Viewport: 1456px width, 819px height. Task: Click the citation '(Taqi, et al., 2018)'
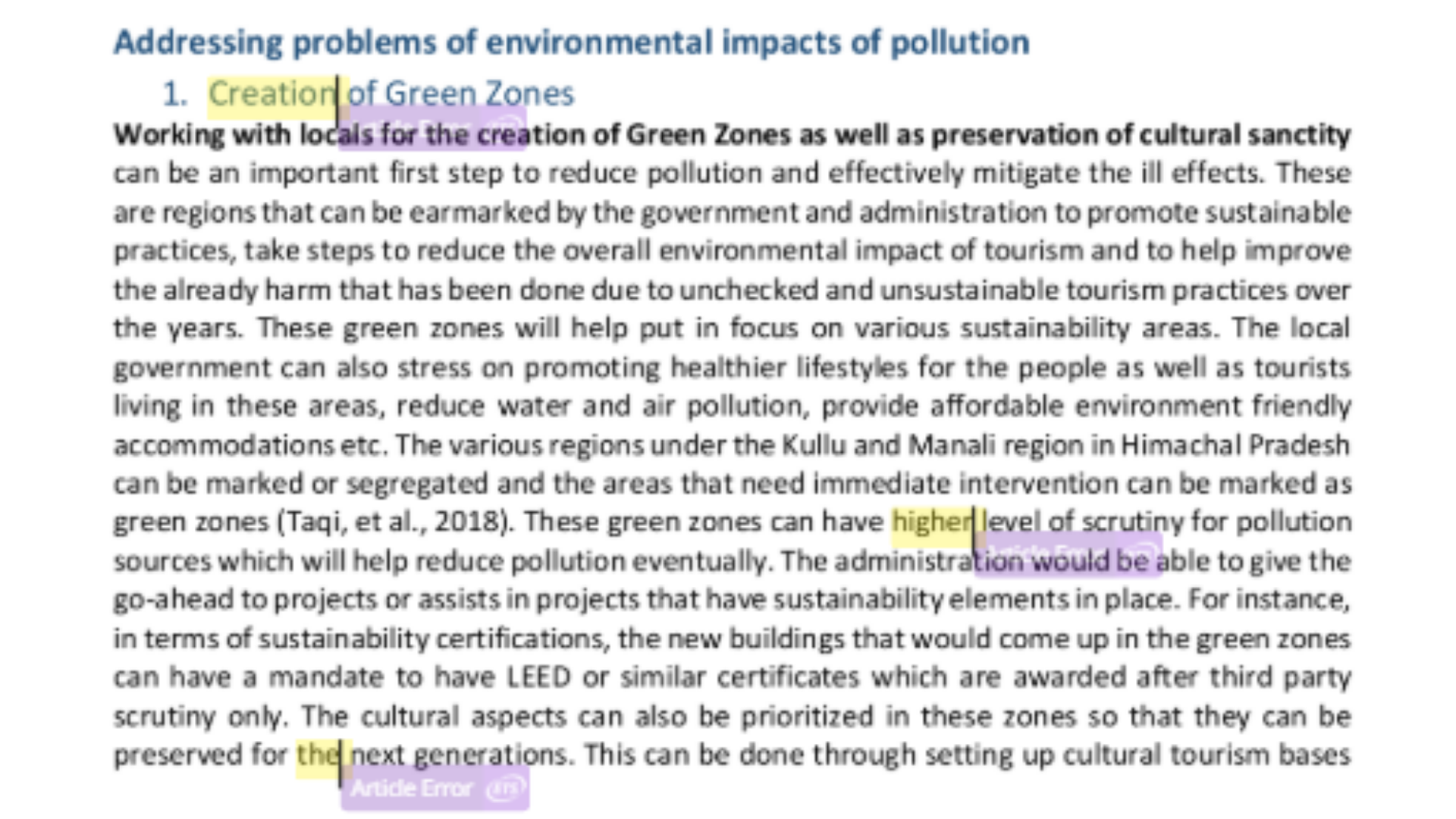coord(392,522)
